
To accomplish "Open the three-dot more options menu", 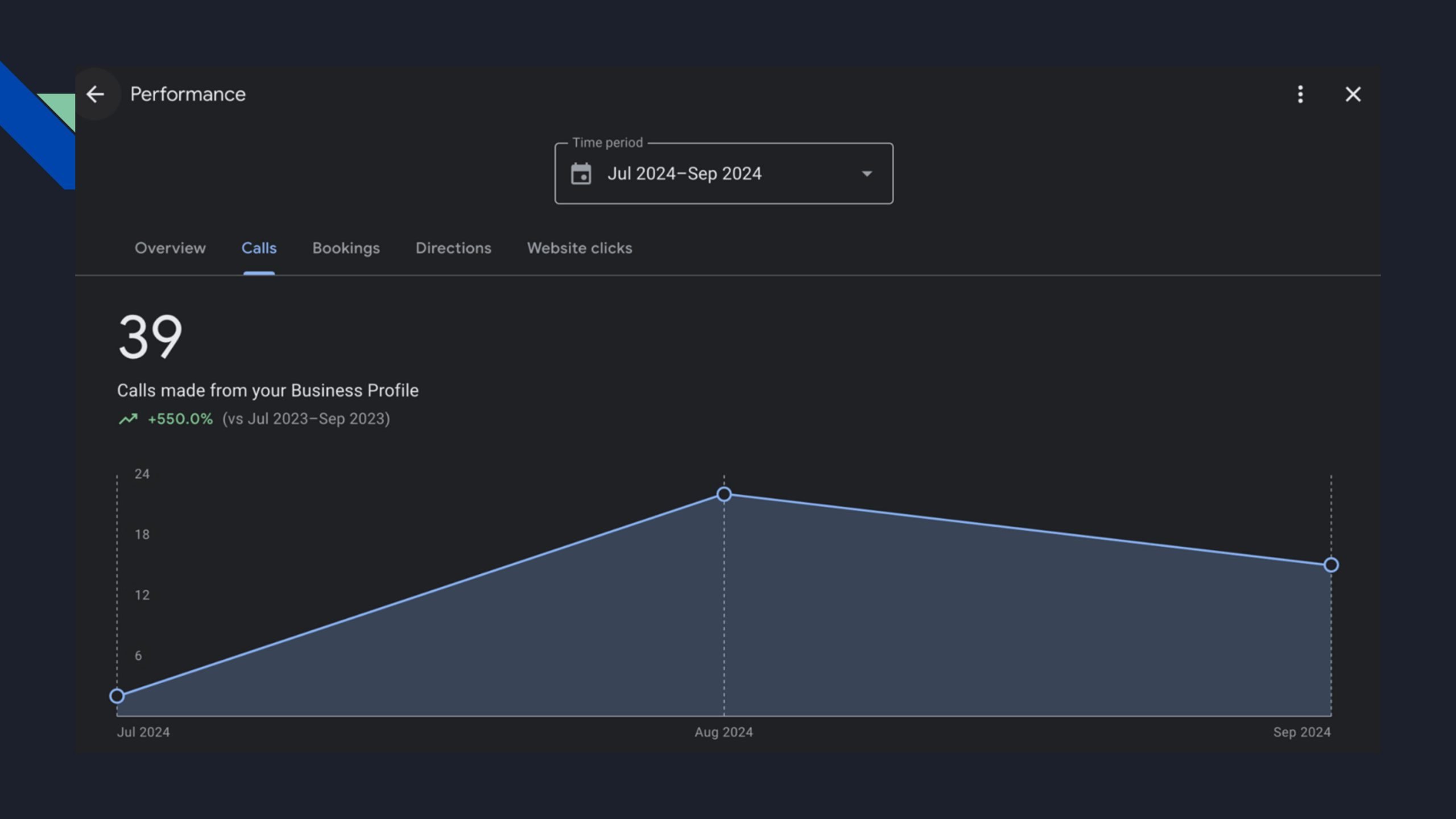I will [1300, 94].
